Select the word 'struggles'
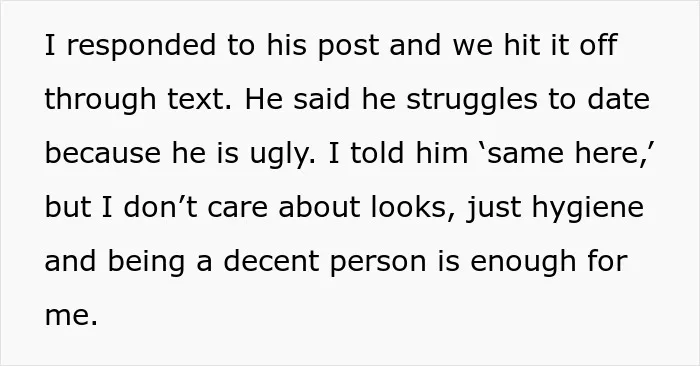Viewport: 700px width, 366px height. [x=472, y=100]
